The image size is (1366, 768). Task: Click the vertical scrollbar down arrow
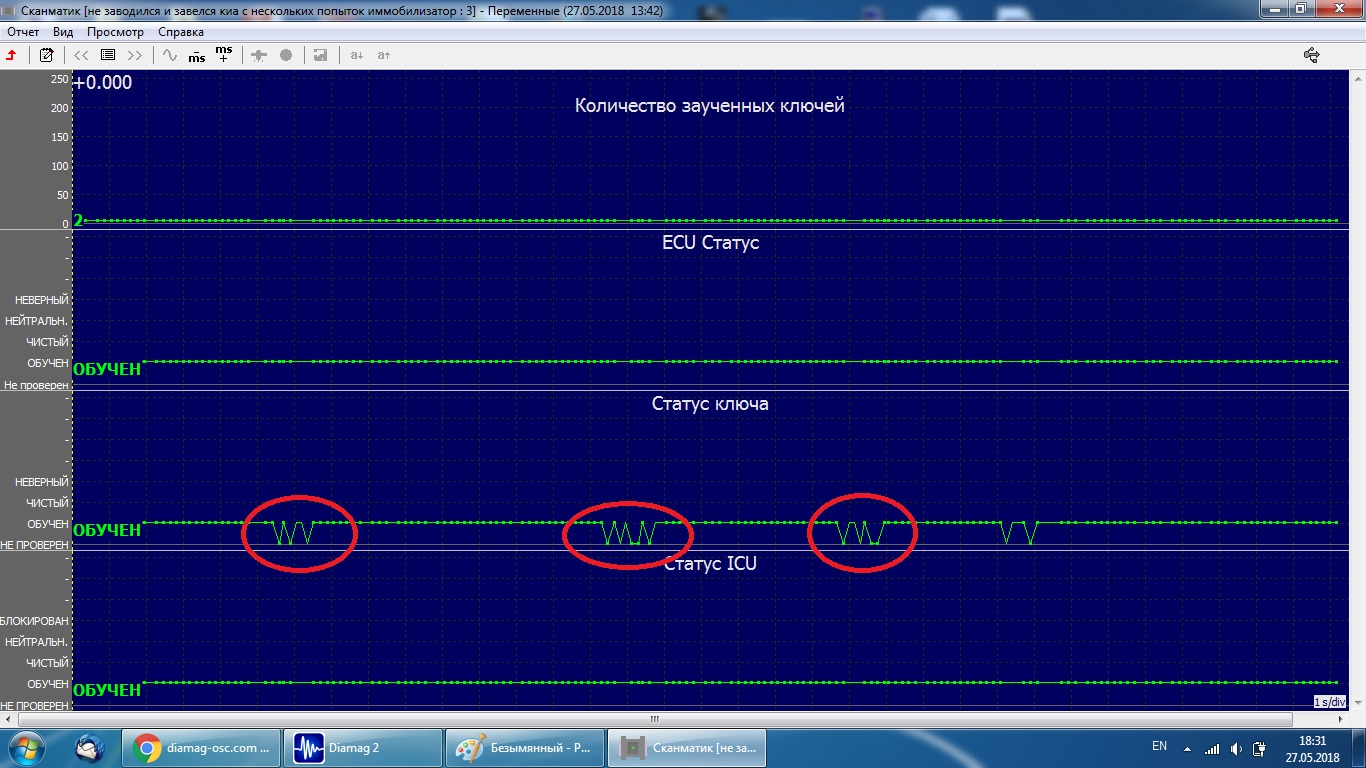[x=1358, y=704]
